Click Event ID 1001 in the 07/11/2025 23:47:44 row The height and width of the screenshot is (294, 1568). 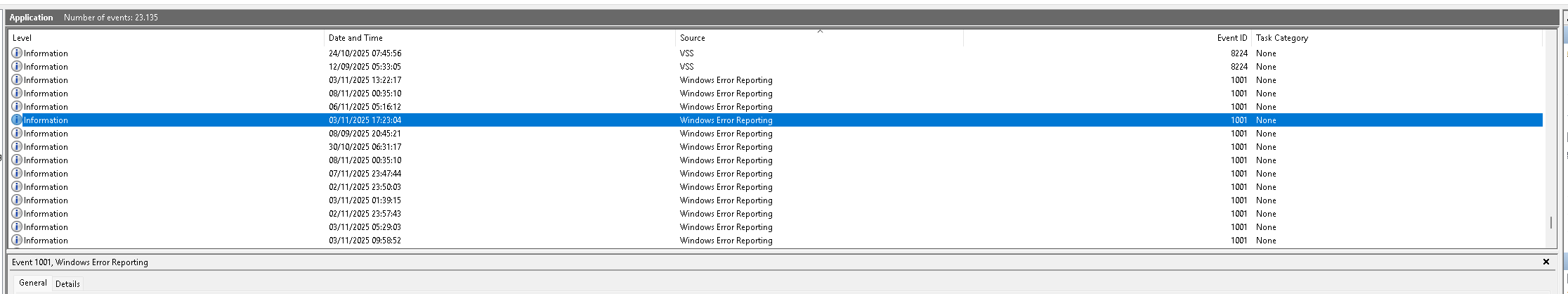(1239, 174)
